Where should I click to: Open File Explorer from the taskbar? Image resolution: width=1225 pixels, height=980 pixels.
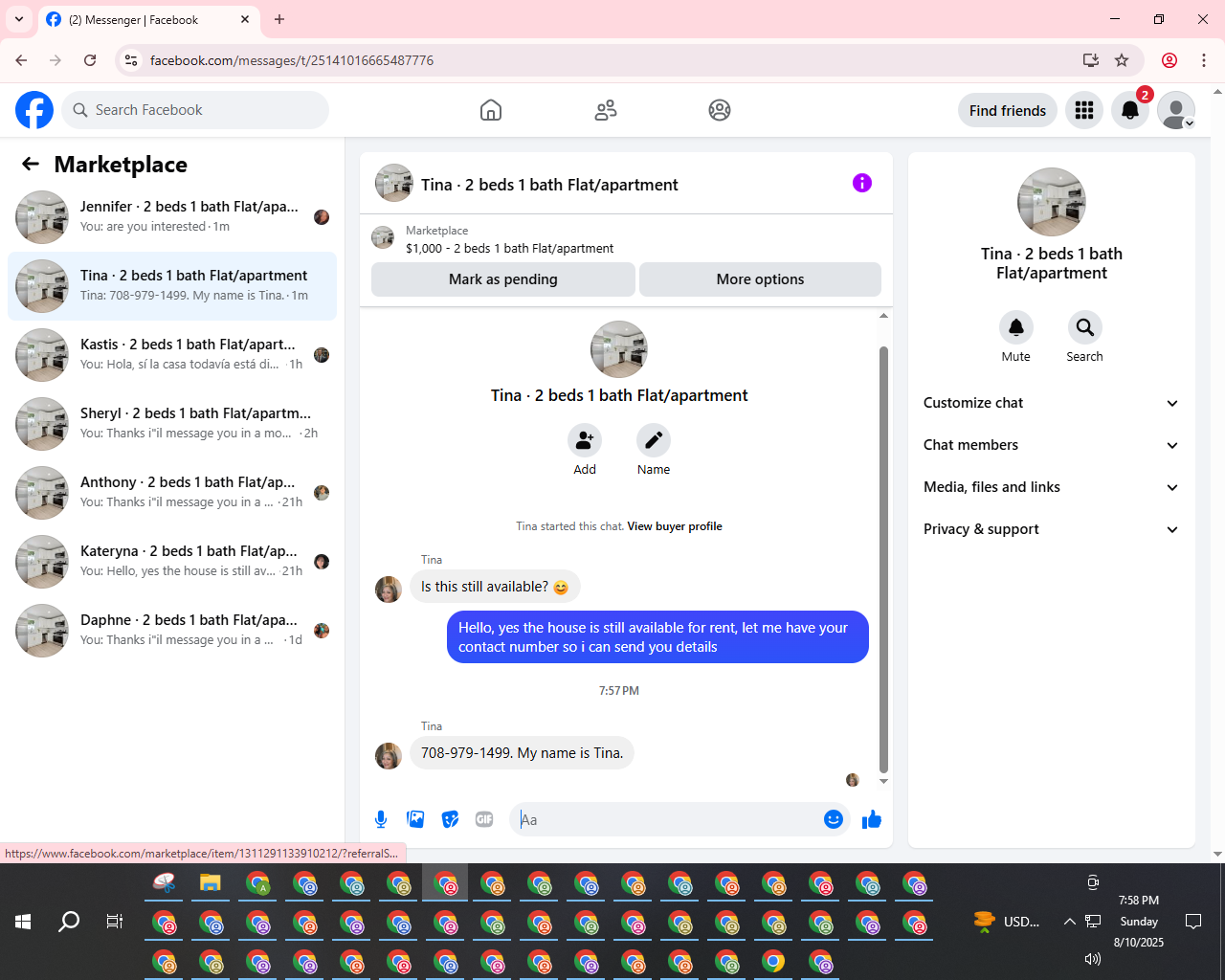[x=211, y=882]
